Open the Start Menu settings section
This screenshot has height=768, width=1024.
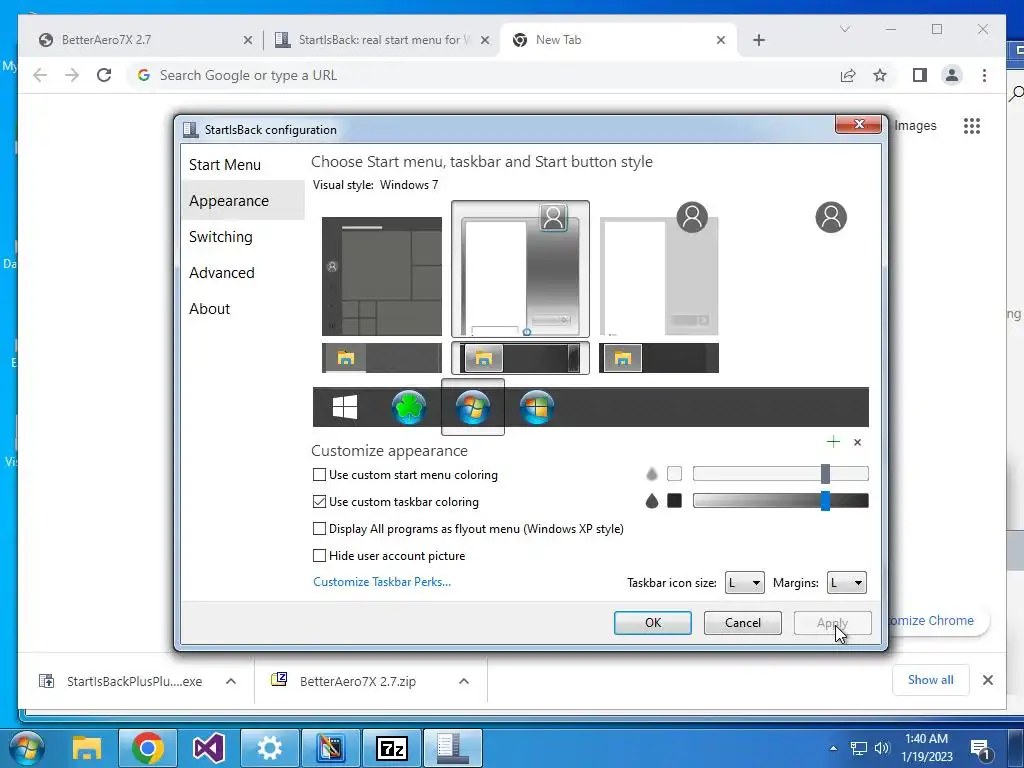225,165
